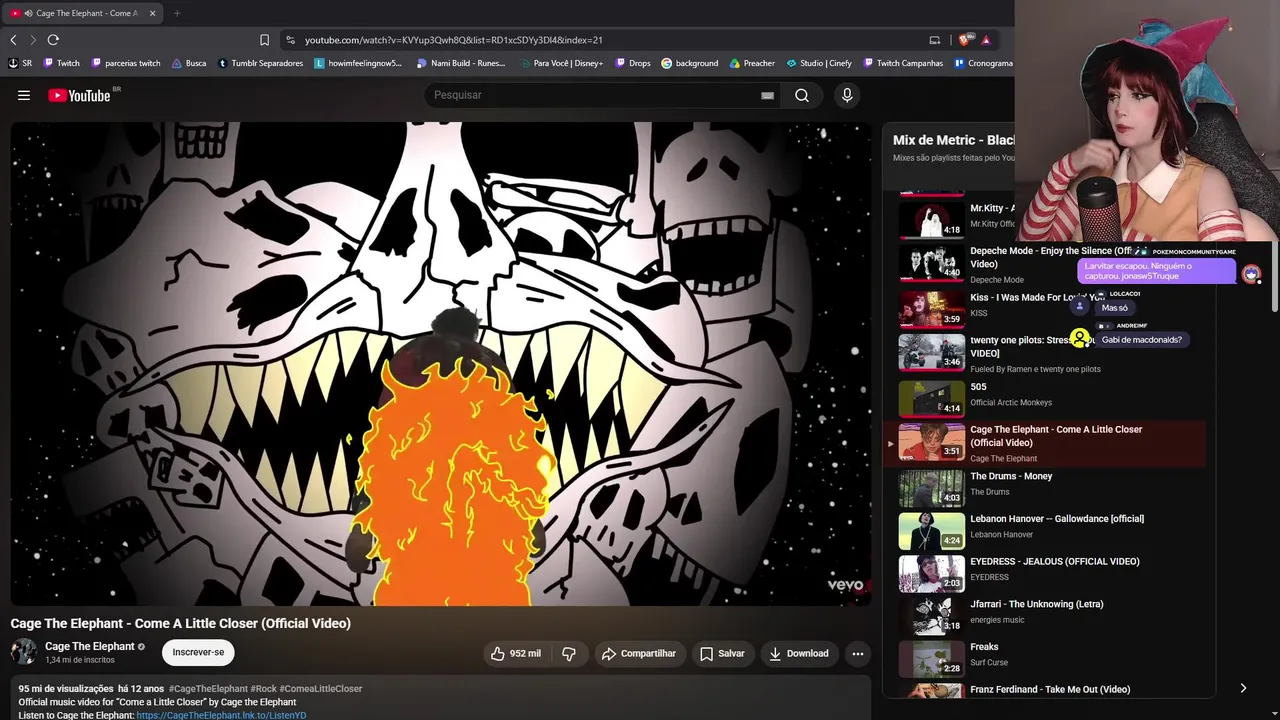Open the background bookmark
The image size is (1280, 720).
tap(690, 63)
